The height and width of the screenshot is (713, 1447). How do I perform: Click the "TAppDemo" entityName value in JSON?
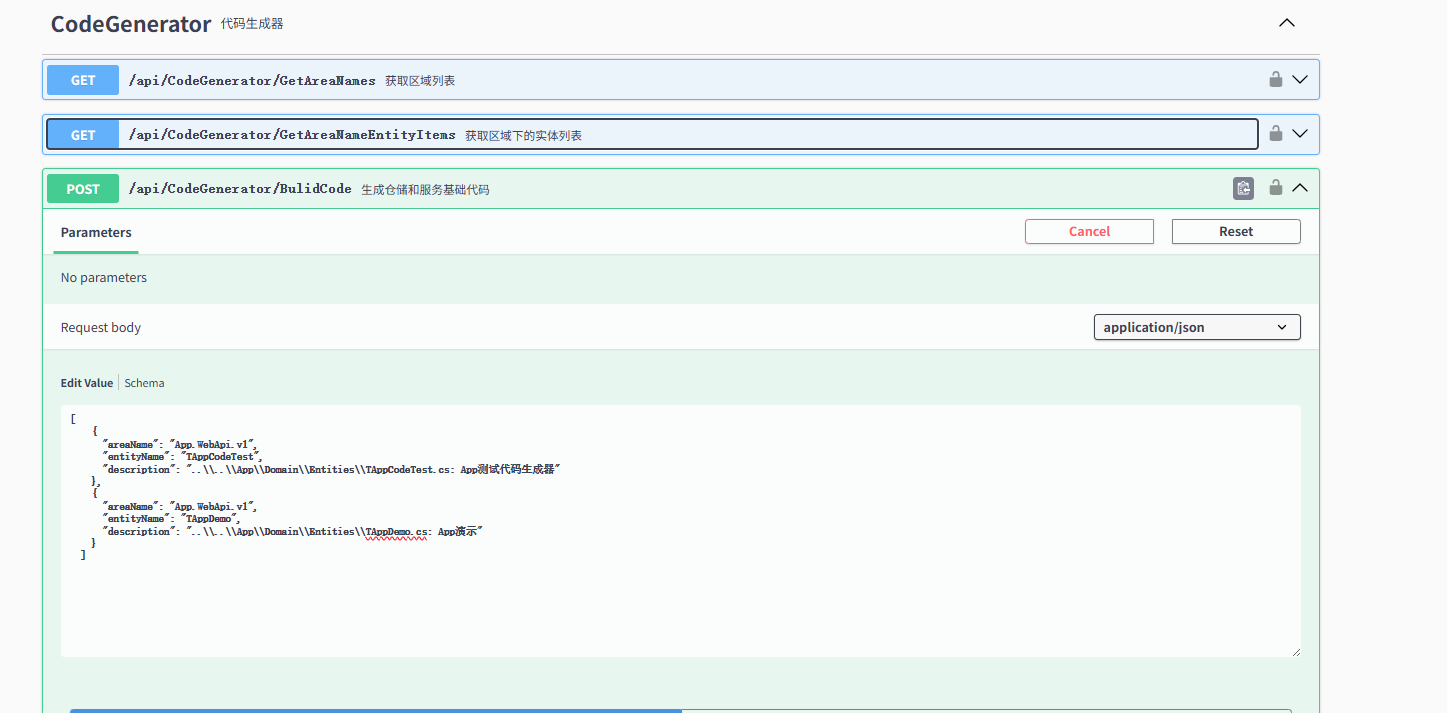click(x=209, y=519)
